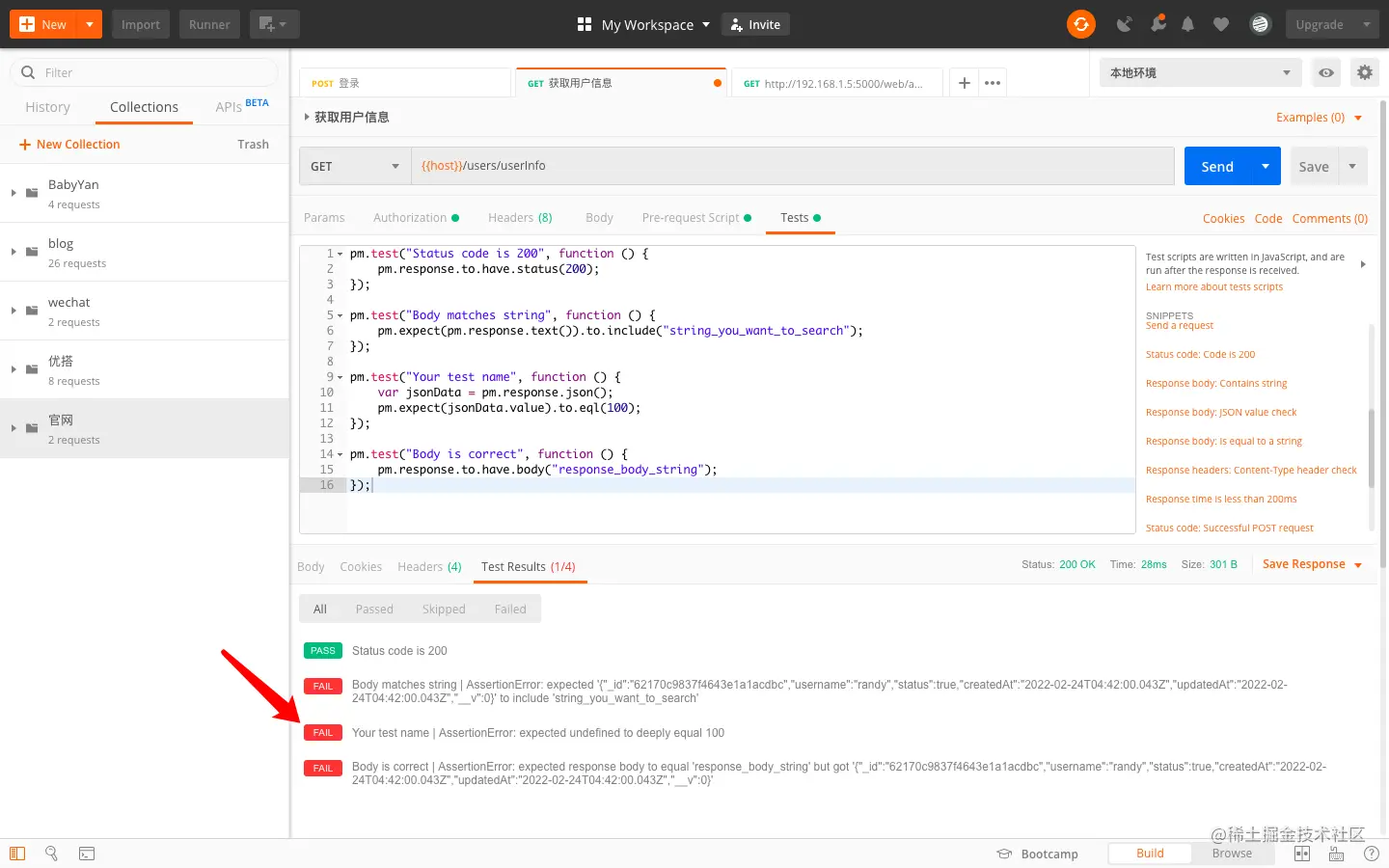1389x868 pixels.
Task: Expand the 官网 collection arrow
Action: click(14, 428)
